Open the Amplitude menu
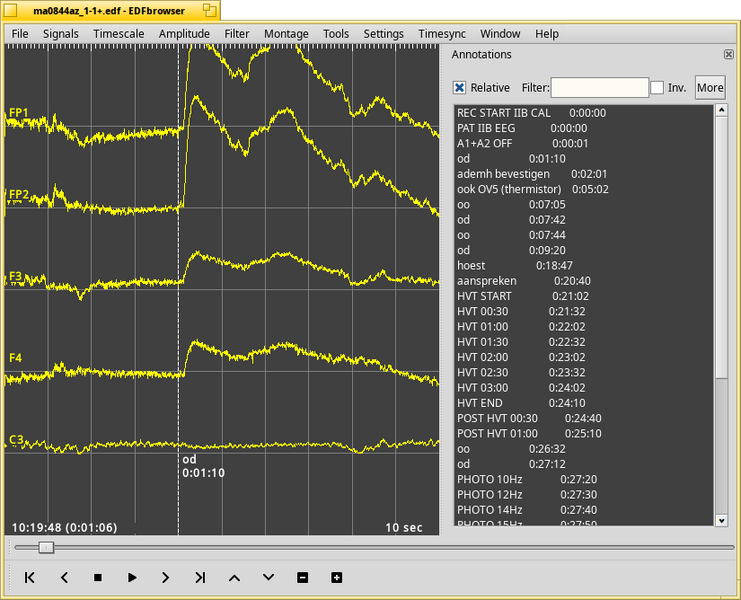 click(184, 34)
